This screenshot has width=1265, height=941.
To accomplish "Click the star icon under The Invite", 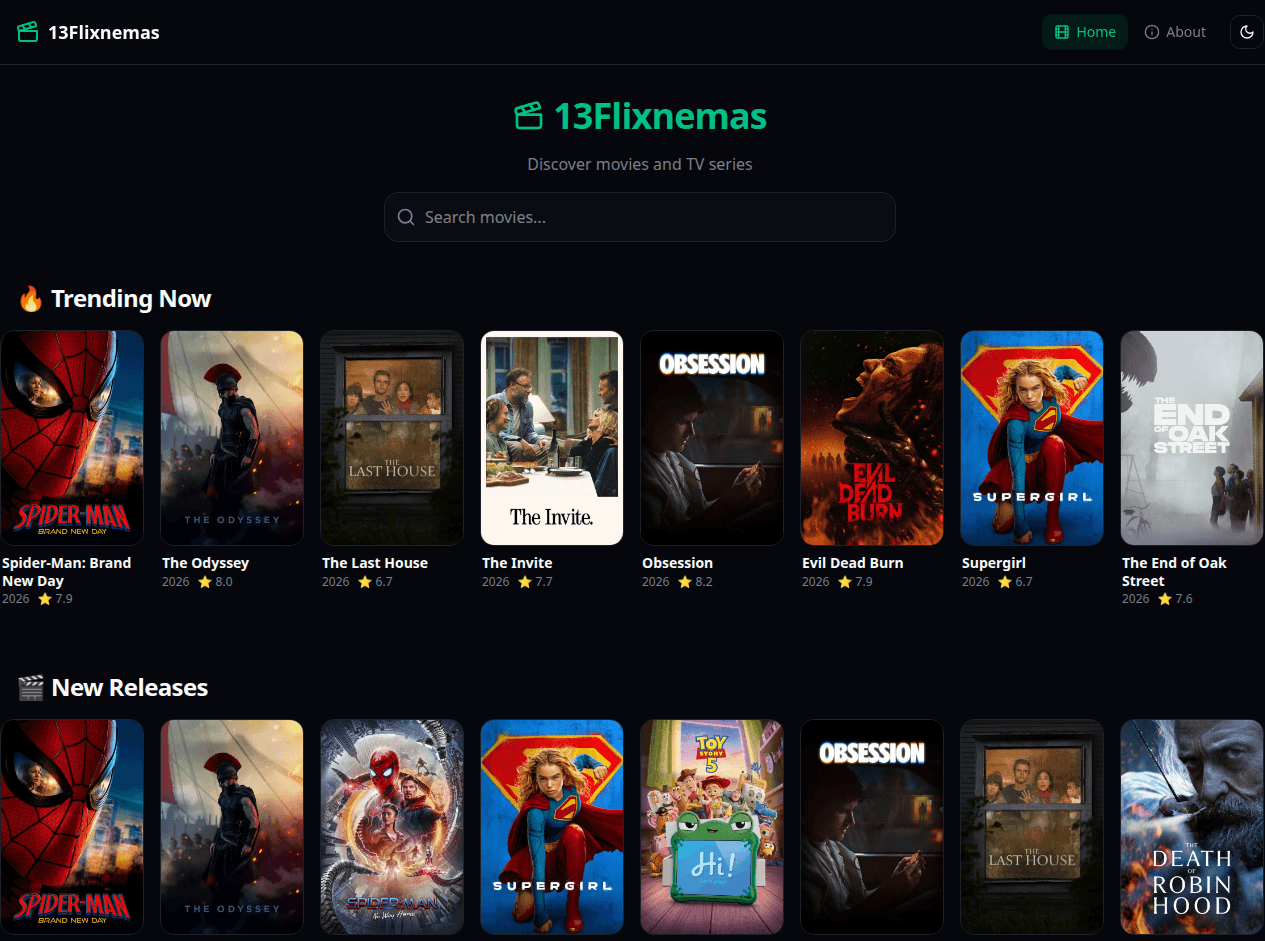I will [525, 582].
